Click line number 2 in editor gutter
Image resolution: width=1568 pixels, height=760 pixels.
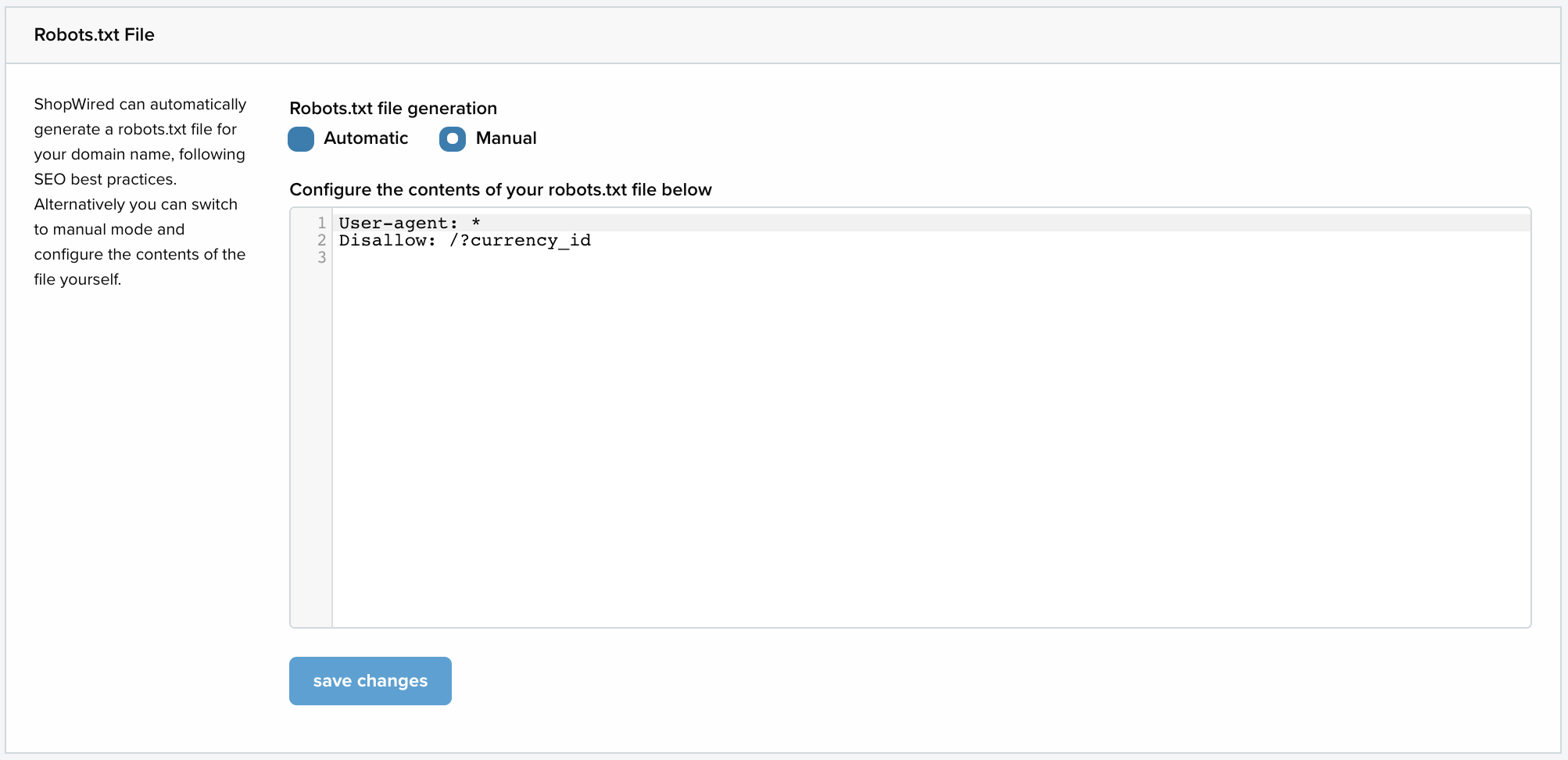(321, 241)
